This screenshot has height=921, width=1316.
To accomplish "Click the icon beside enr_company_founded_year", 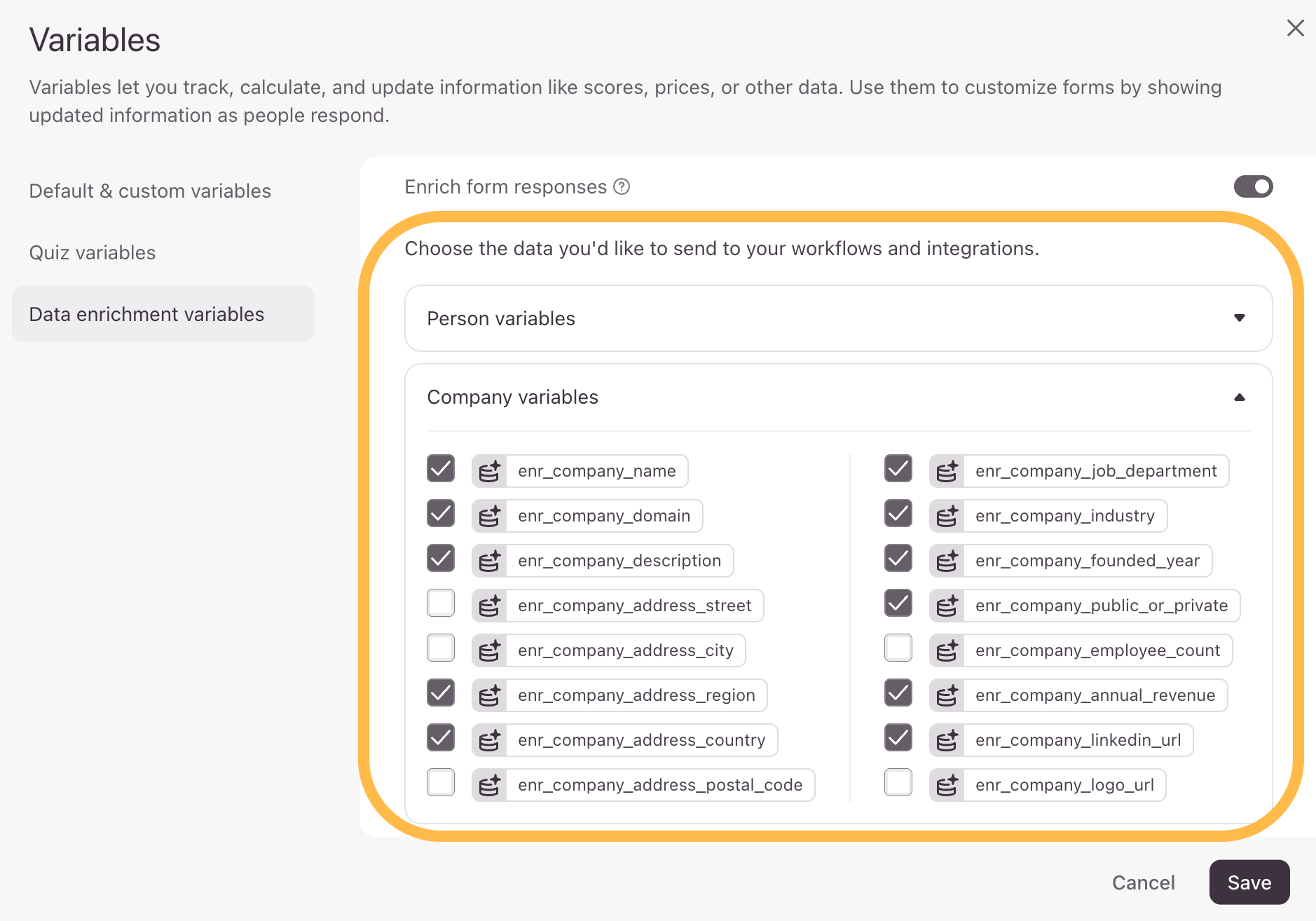I will [x=947, y=561].
